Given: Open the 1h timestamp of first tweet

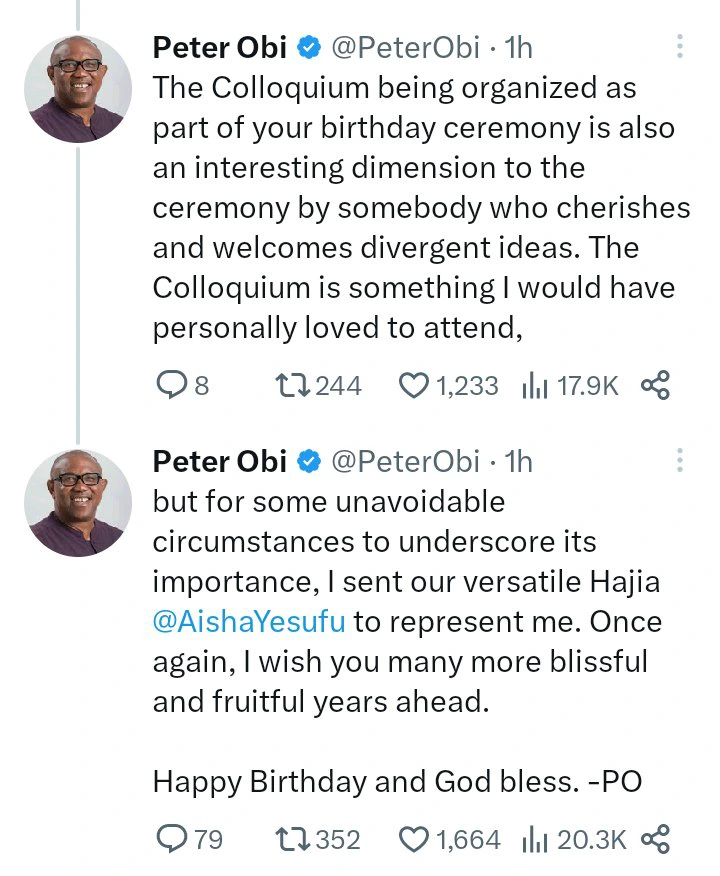Looking at the screenshot, I should (x=518, y=47).
